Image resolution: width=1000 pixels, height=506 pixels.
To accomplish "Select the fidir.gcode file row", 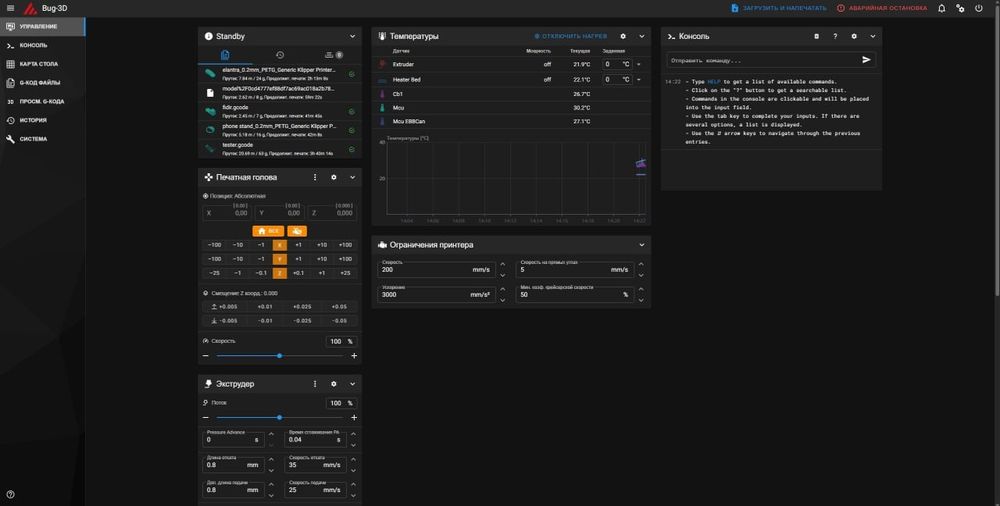I will click(279, 112).
